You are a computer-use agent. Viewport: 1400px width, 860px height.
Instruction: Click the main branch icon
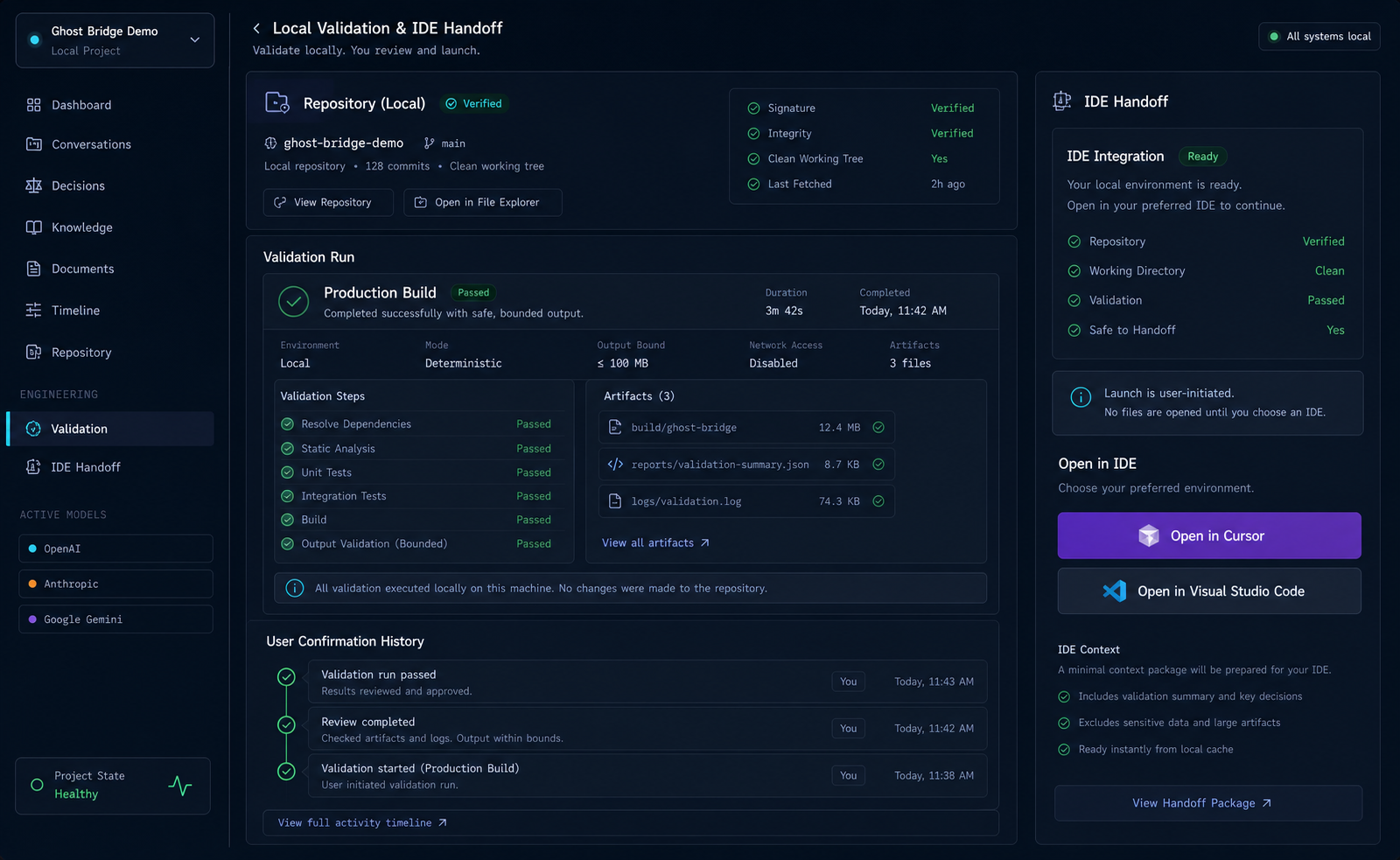(429, 143)
